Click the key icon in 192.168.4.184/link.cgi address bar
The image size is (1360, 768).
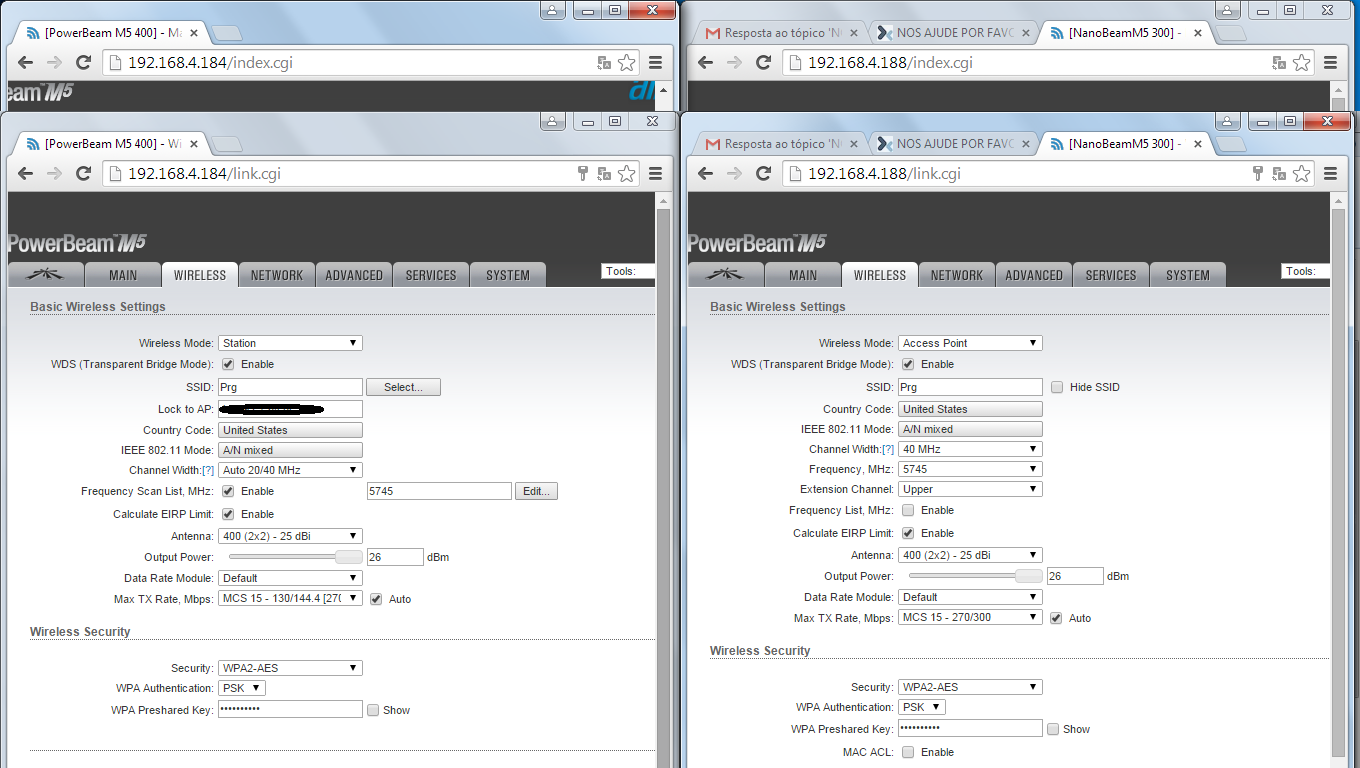584,173
